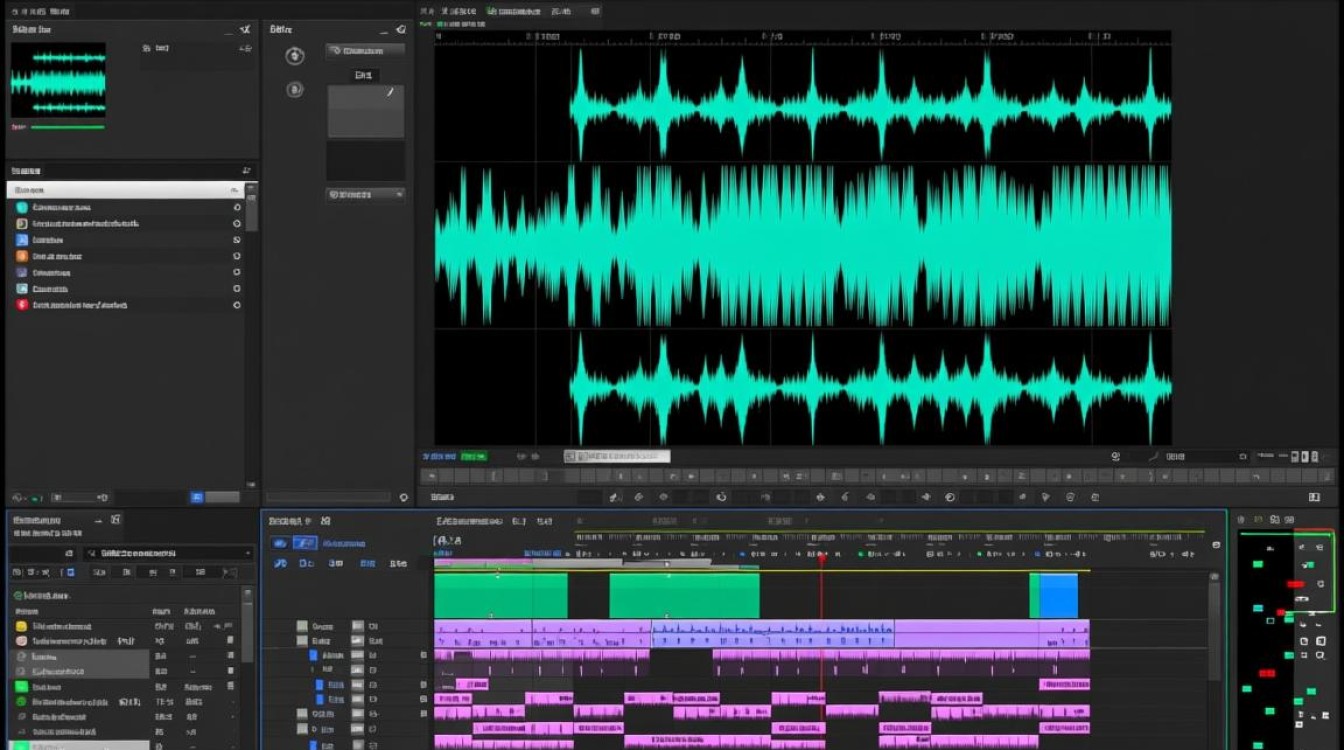
Task: Open the dropdown below the middle panel's preview boxes
Action: click(x=366, y=194)
